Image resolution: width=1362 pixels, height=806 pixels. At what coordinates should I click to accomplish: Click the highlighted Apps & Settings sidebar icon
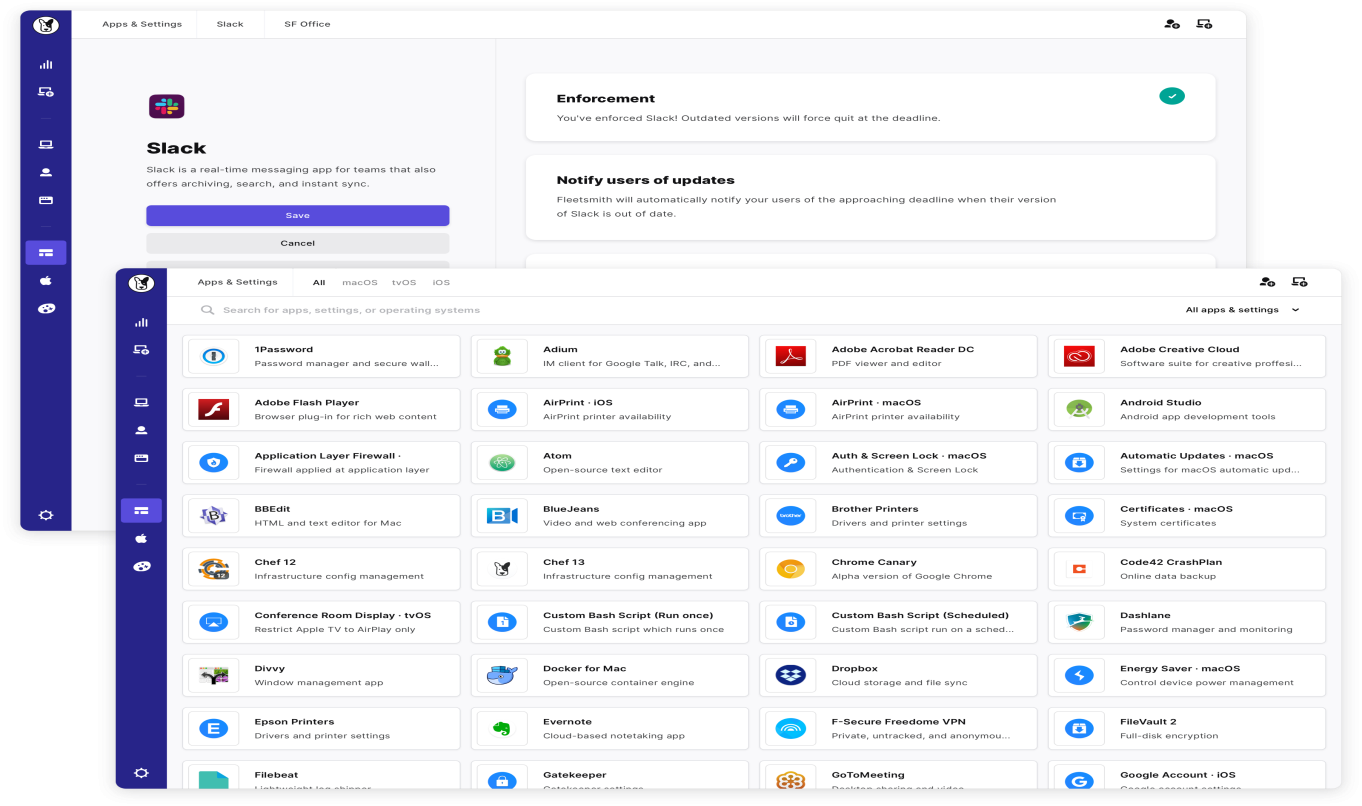(x=141, y=510)
